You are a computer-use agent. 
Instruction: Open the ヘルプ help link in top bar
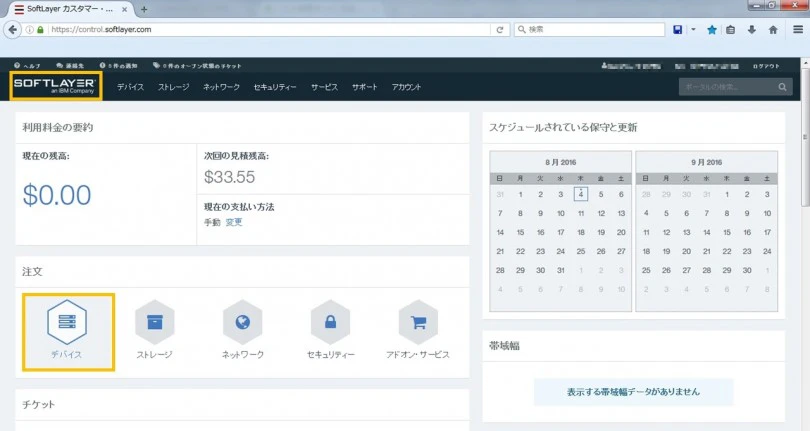click(x=27, y=66)
